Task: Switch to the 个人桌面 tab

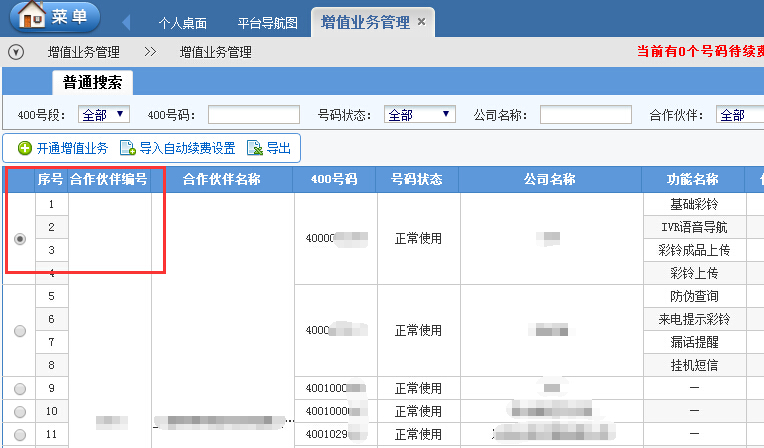Action: (186, 23)
